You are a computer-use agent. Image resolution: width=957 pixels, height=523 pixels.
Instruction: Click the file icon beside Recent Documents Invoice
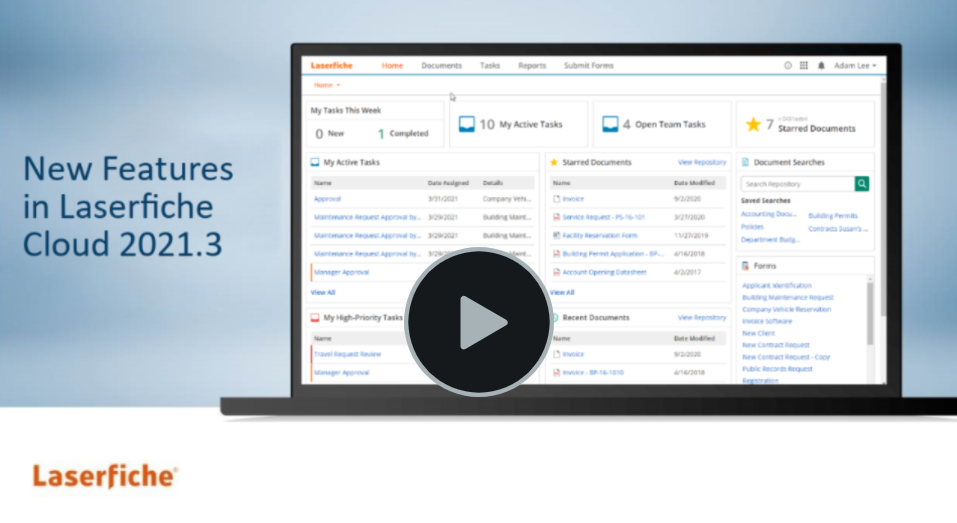pyautogui.click(x=556, y=354)
